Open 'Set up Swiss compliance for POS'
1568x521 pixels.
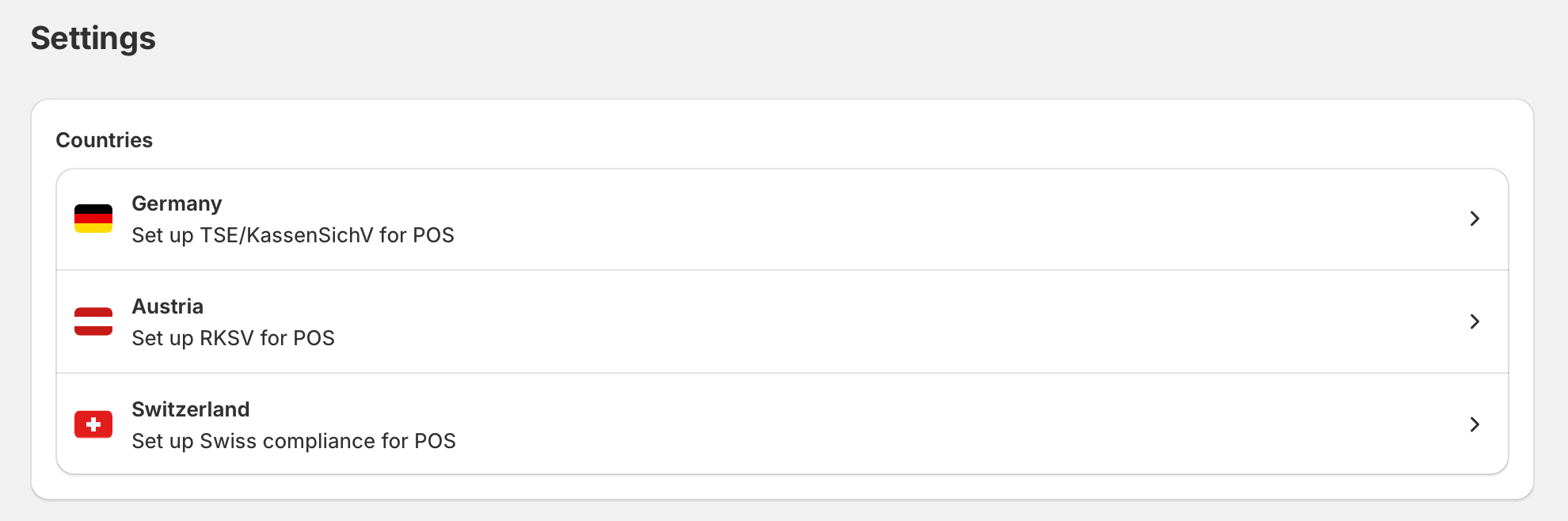tap(293, 441)
